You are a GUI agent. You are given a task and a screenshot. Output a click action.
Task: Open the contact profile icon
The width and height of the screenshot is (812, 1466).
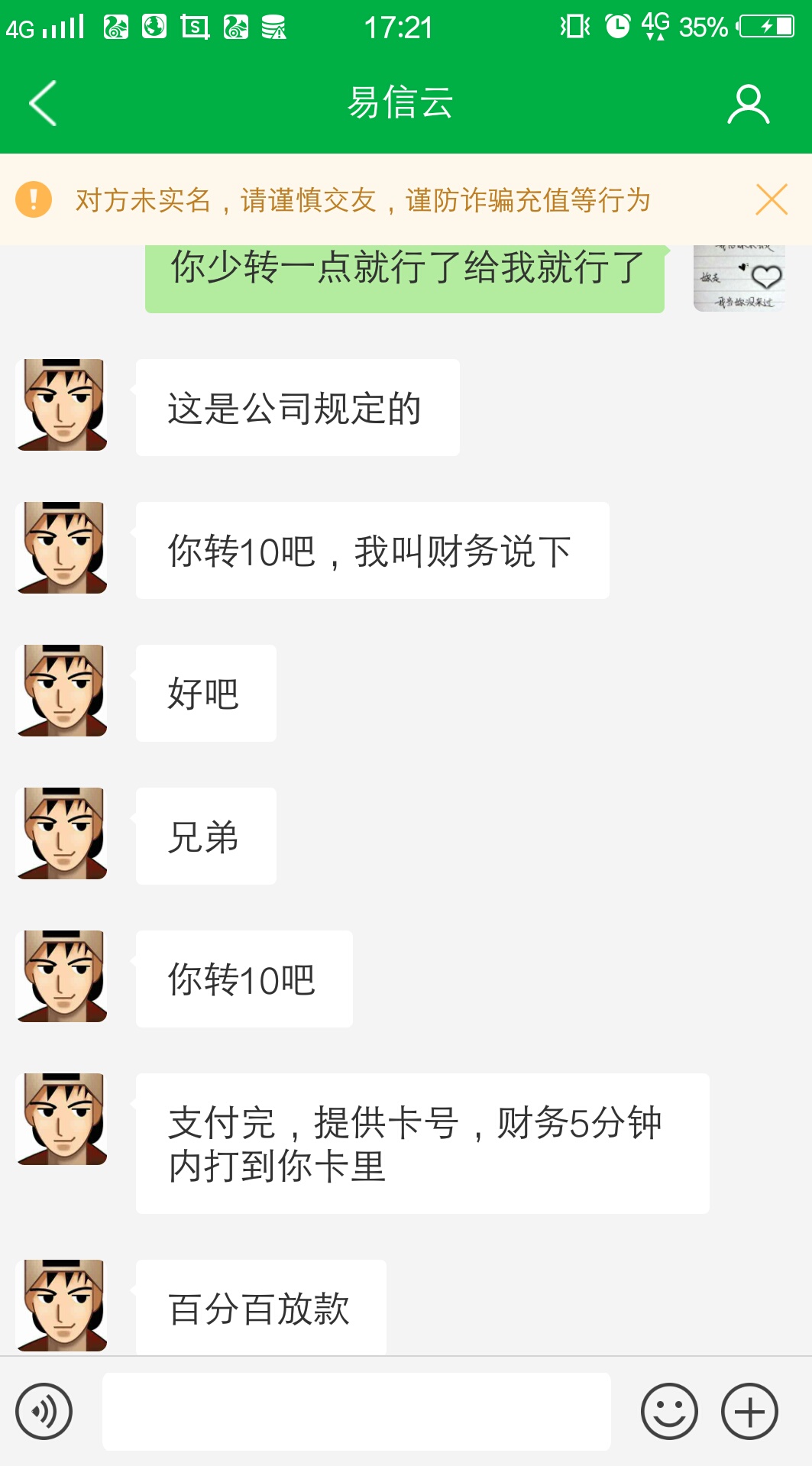click(748, 104)
